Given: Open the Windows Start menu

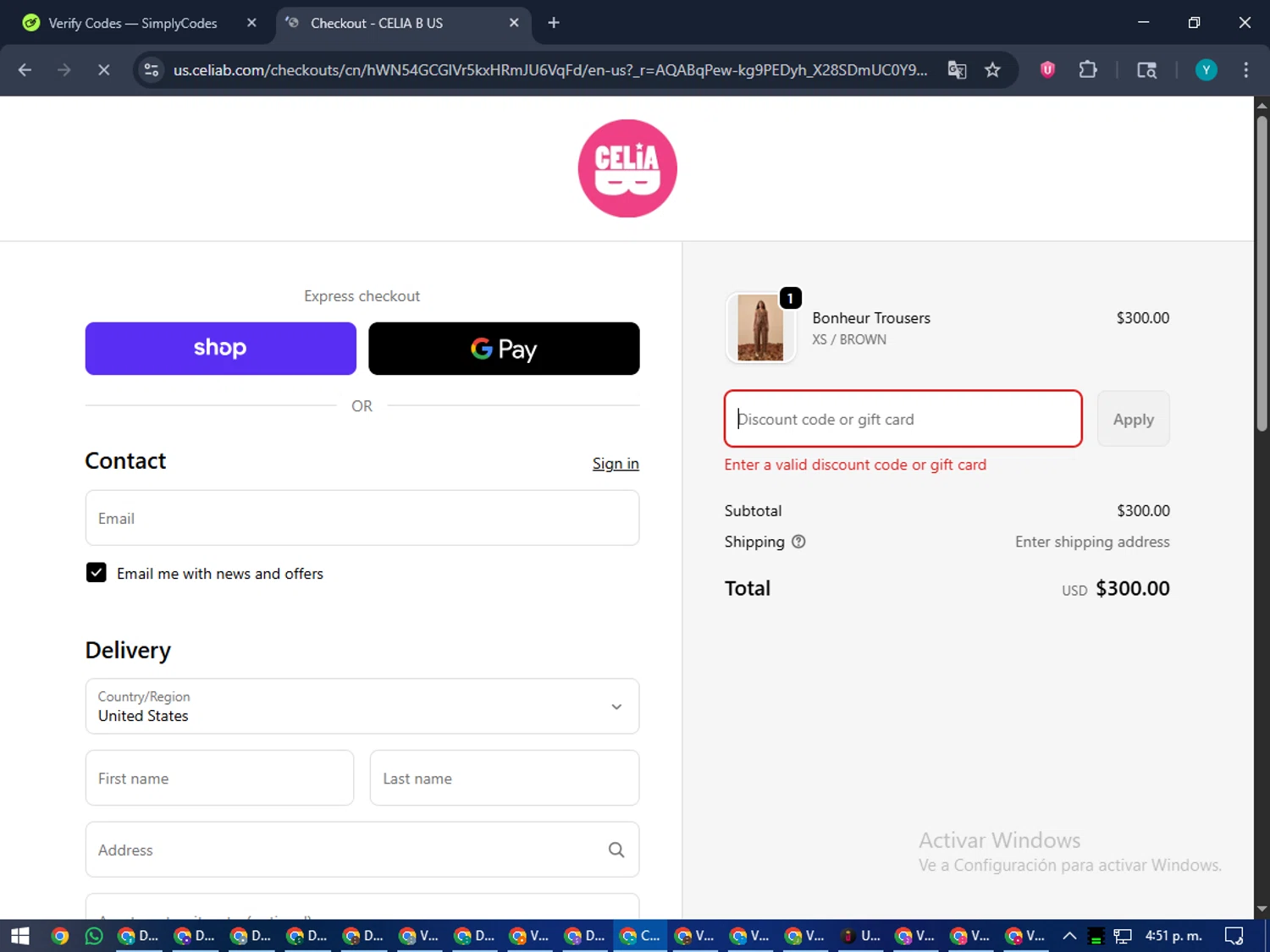Looking at the screenshot, I should tap(19, 936).
